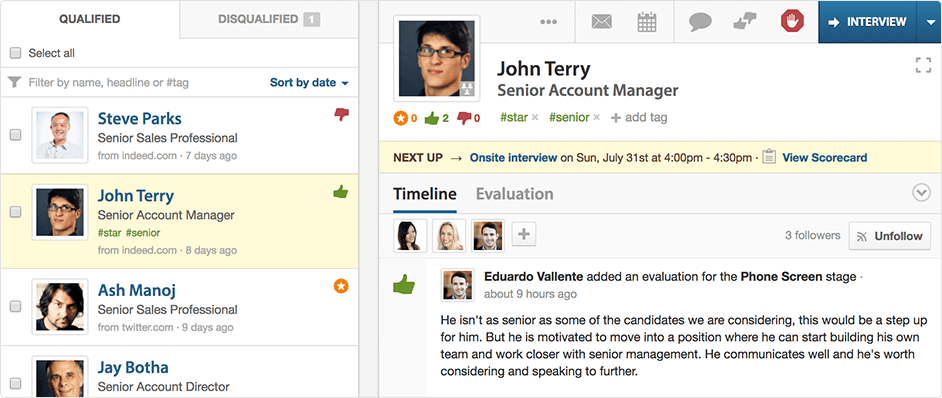Tick the checkbox for Ash Manoj

pos(15,307)
